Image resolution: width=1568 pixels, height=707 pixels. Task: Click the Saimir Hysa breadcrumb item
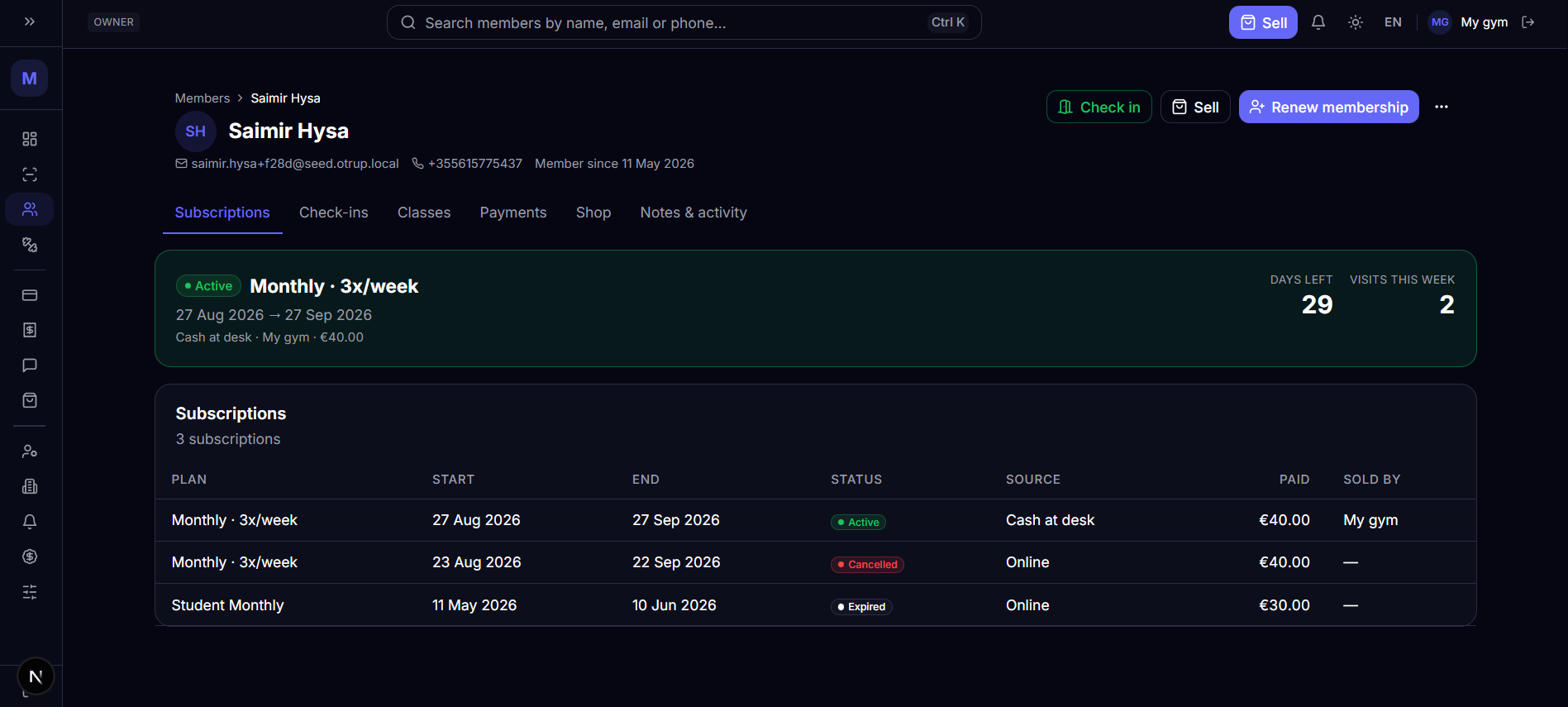[x=285, y=98]
